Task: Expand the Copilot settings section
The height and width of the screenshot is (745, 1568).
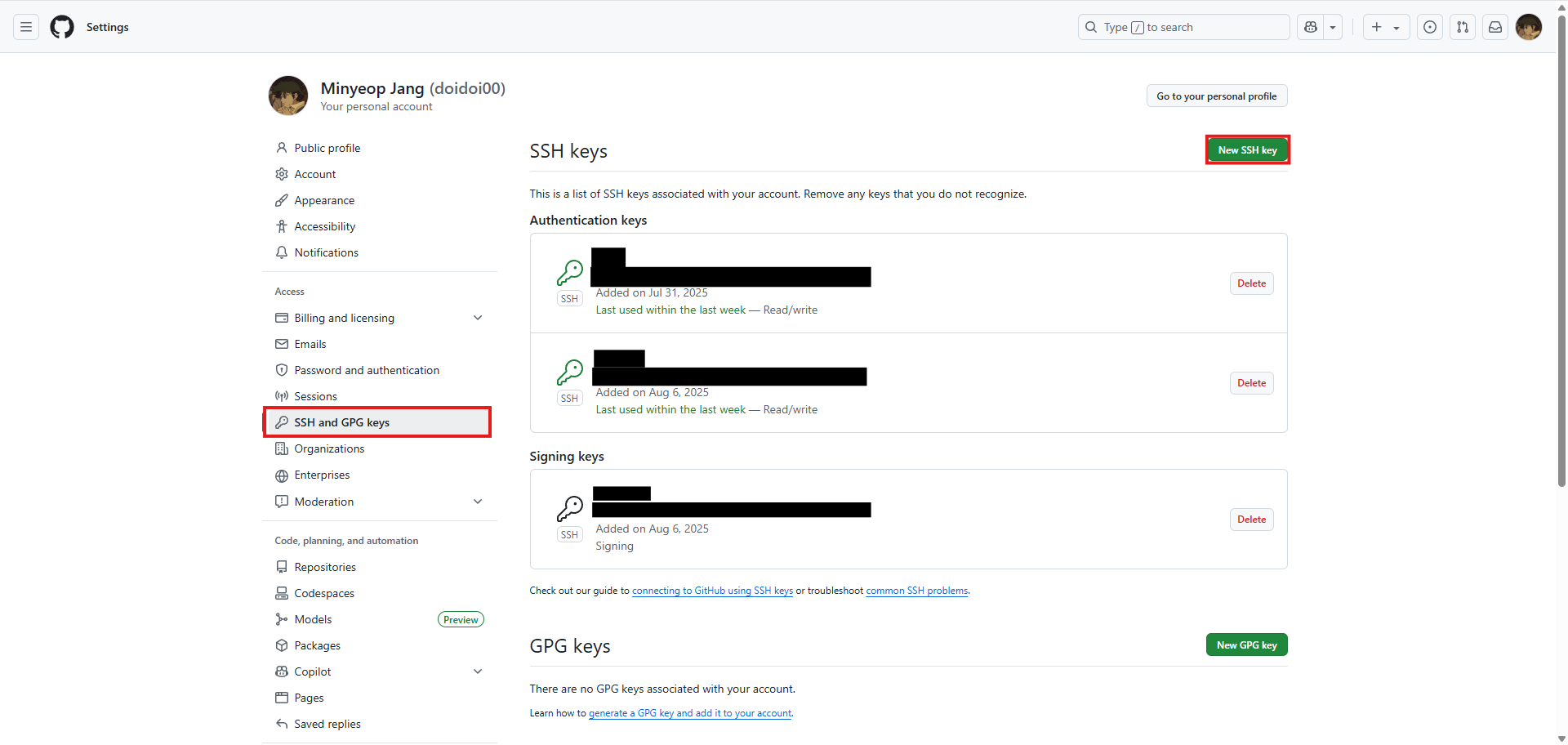Action: pos(478,671)
